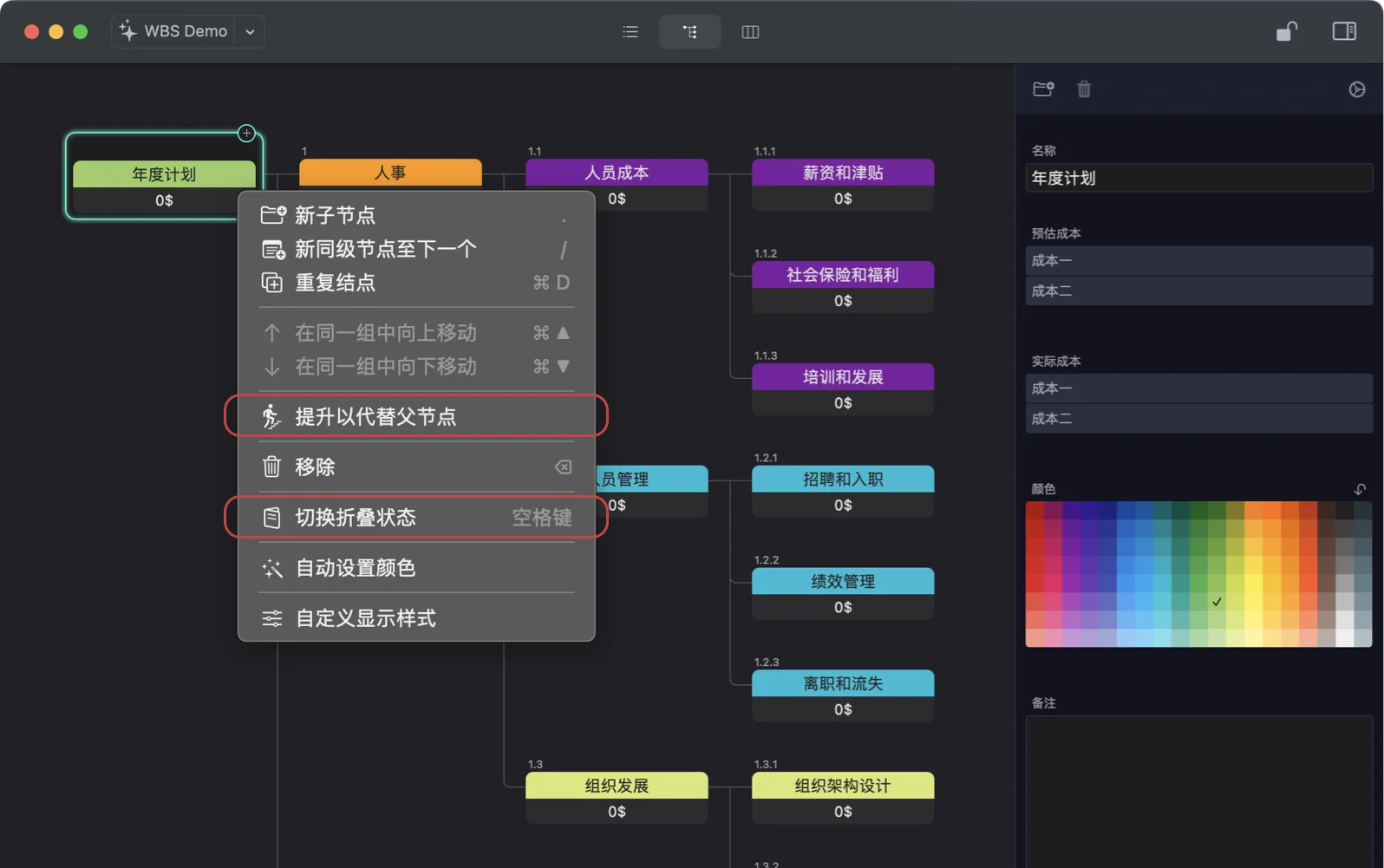Choose 新子节点 in context menu
The image size is (1384, 868).
pyautogui.click(x=416, y=215)
